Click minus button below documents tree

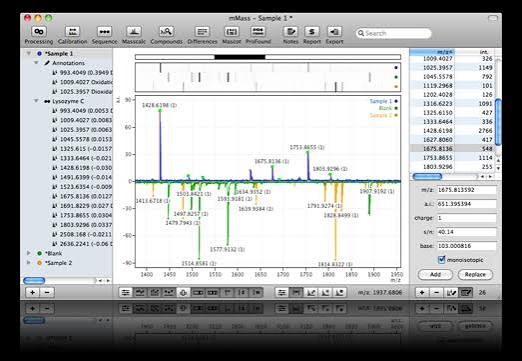[47, 292]
